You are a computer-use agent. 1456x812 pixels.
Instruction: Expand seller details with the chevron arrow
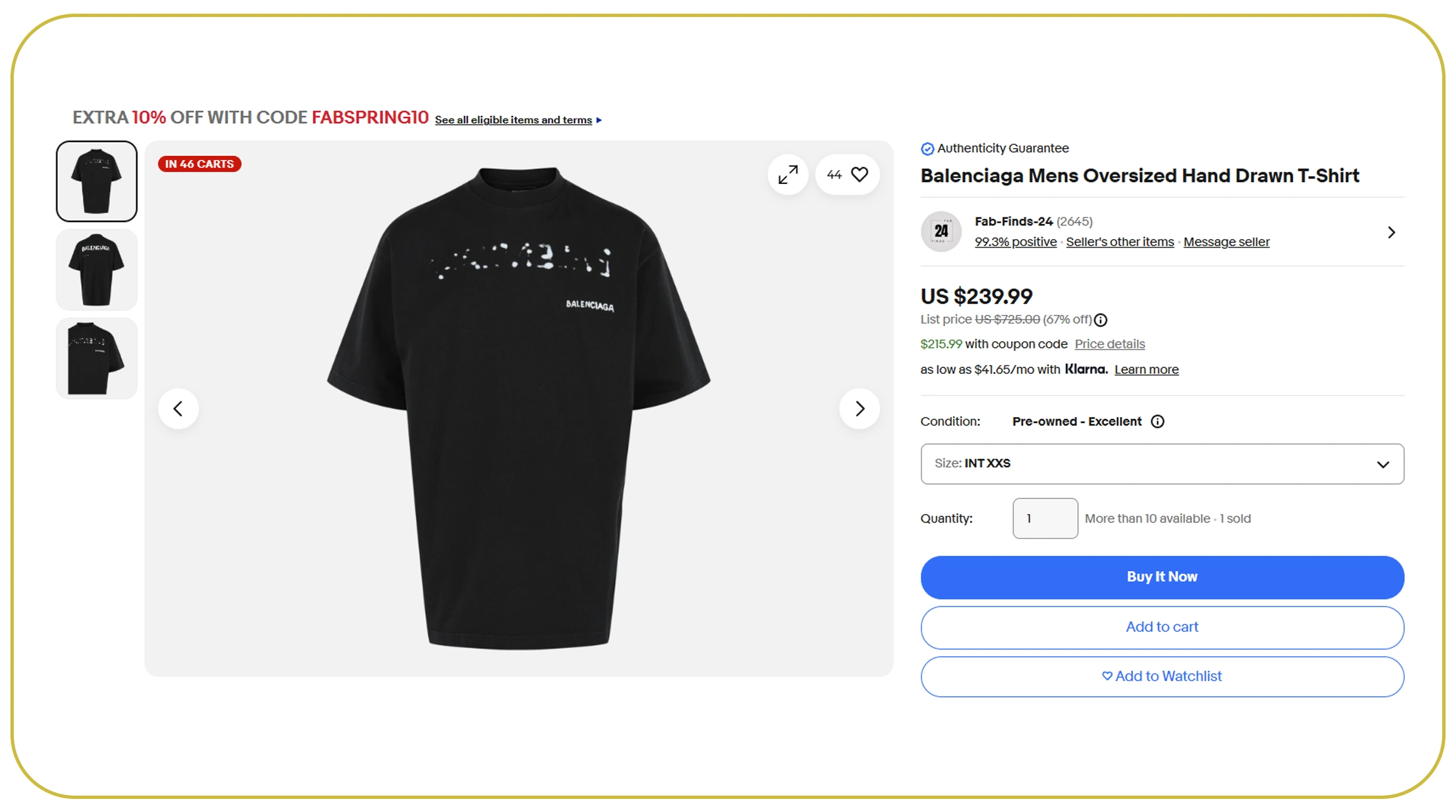pos(1391,232)
